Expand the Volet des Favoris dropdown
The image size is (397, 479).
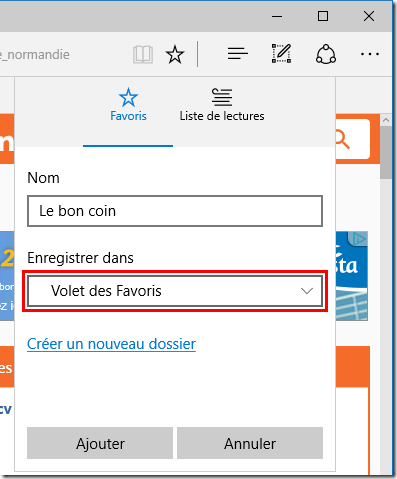click(x=175, y=291)
